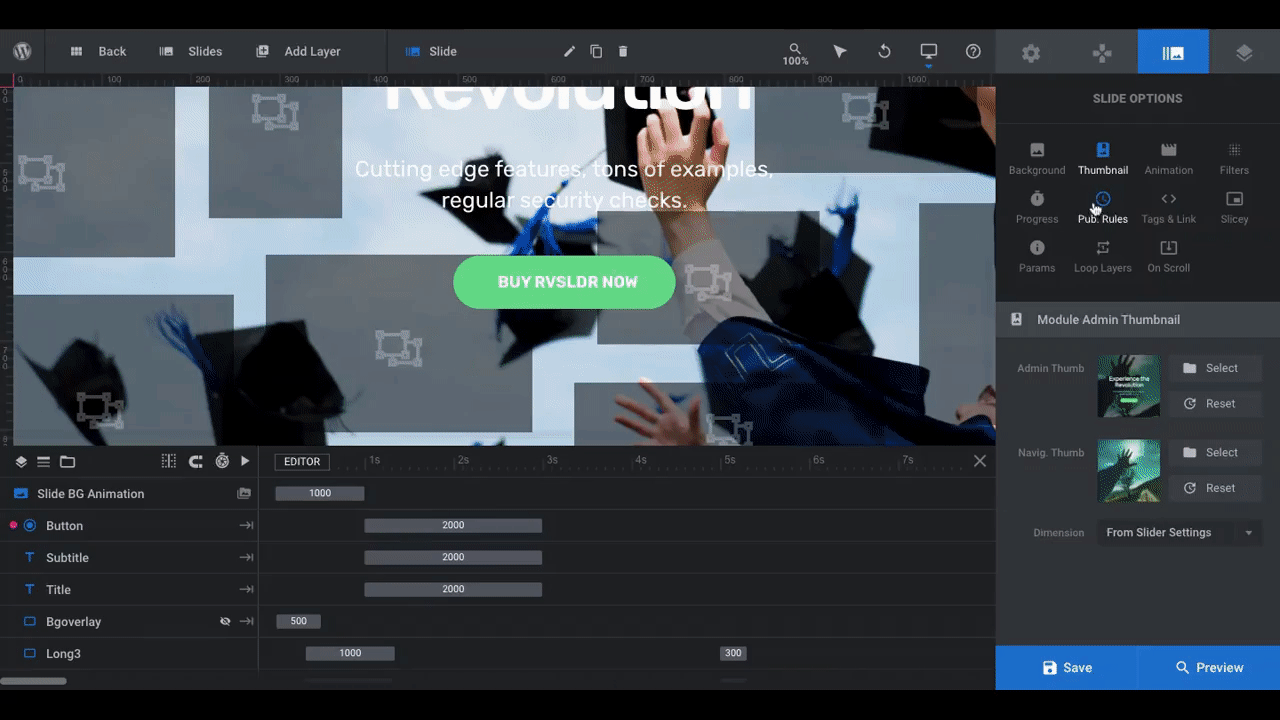The image size is (1280, 720).
Task: Delete slide using the trash icon
Action: (x=623, y=51)
